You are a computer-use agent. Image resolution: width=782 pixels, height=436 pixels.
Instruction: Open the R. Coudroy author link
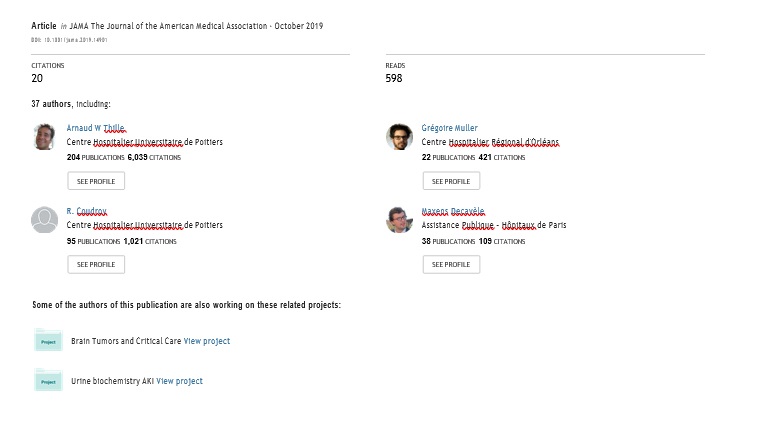[87, 211]
